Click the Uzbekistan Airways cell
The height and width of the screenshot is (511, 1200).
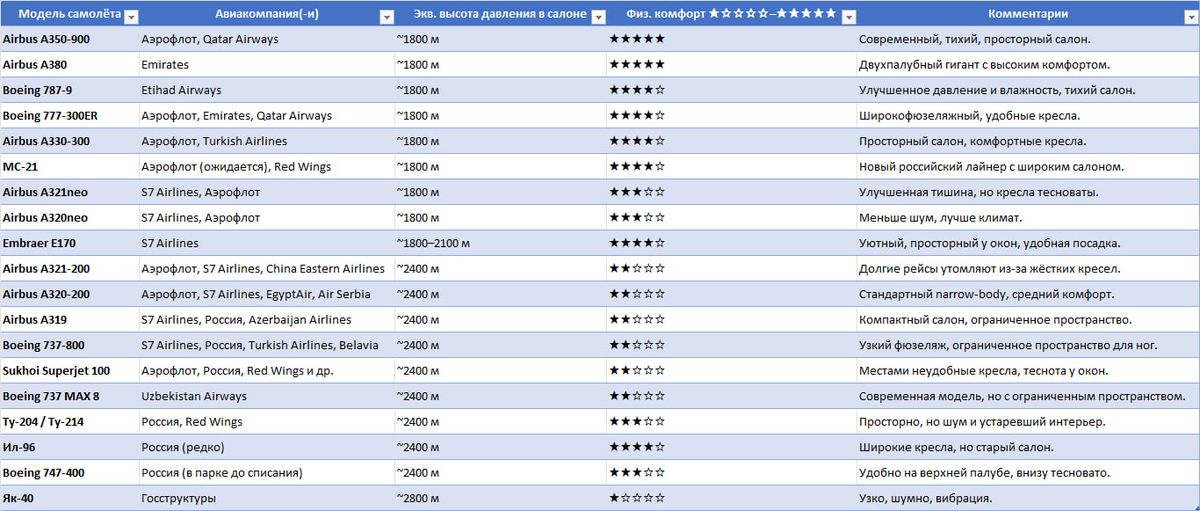click(267, 396)
